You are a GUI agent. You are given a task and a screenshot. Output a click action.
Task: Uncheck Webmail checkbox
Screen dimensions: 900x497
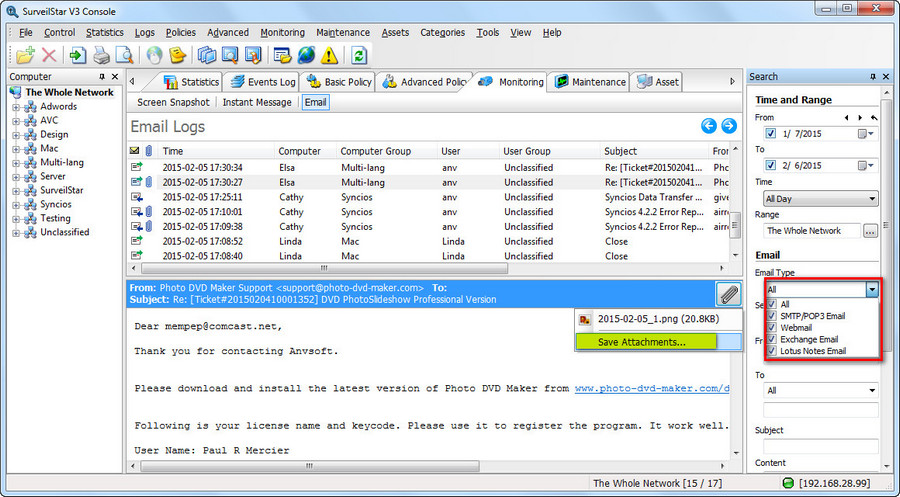click(772, 328)
